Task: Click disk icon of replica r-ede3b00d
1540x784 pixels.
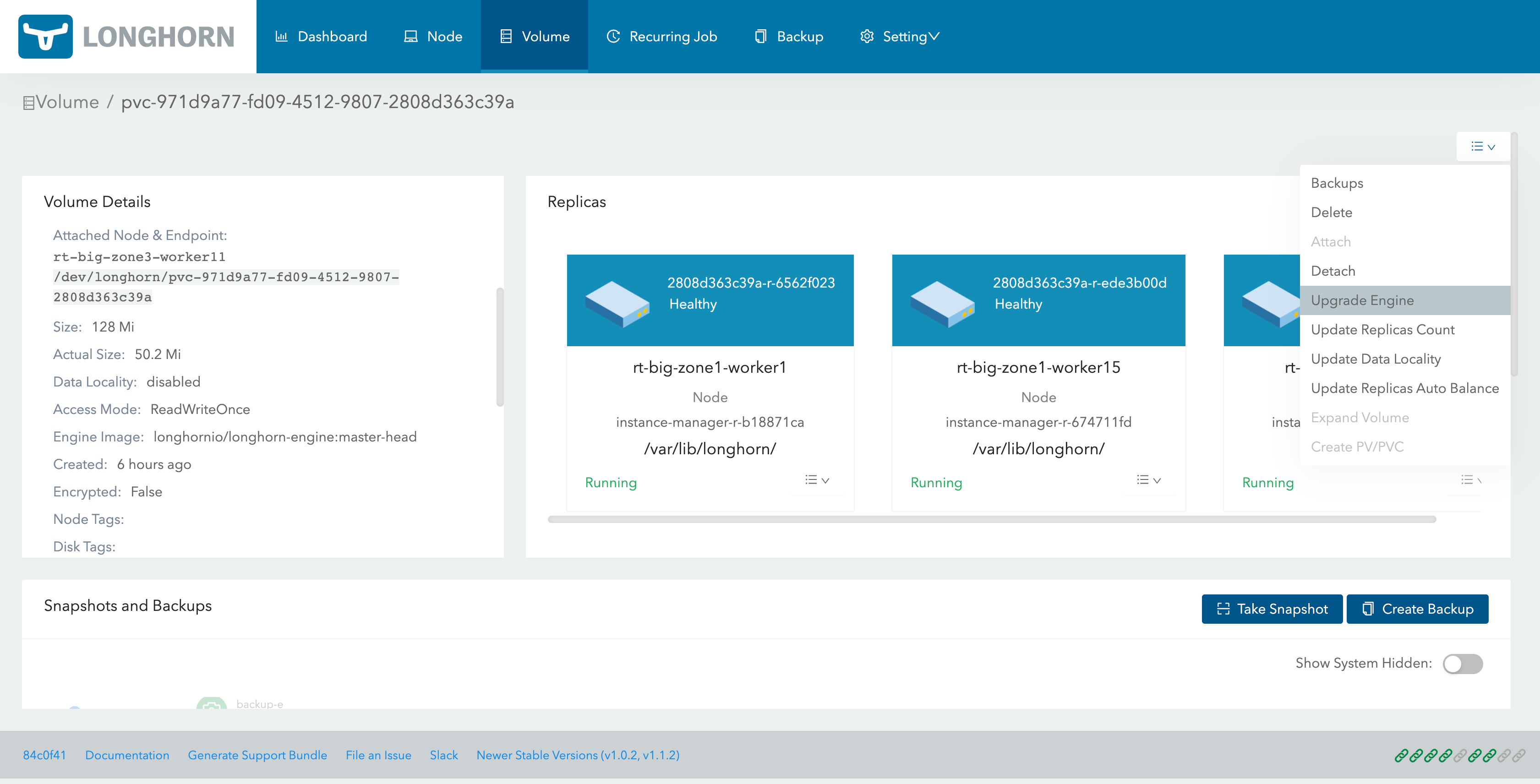Action: pyautogui.click(x=942, y=303)
